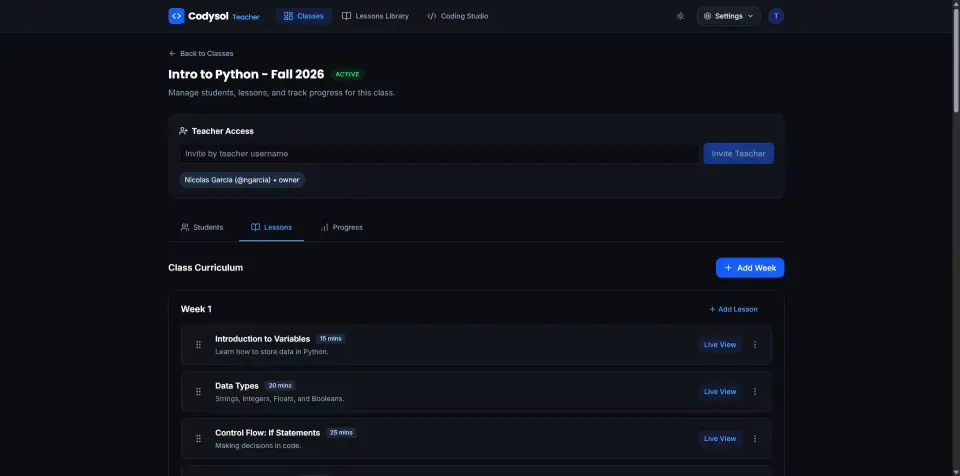Click the Teacher Access person-plus icon
Image resolution: width=960 pixels, height=476 pixels.
point(183,131)
